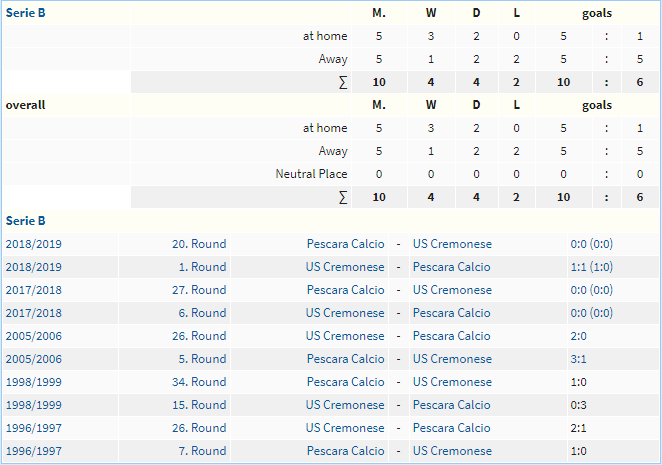Viewport: 662px width, 465px height.
Task: Select the 2018/2019 season for 20. Round
Action: coord(34,244)
